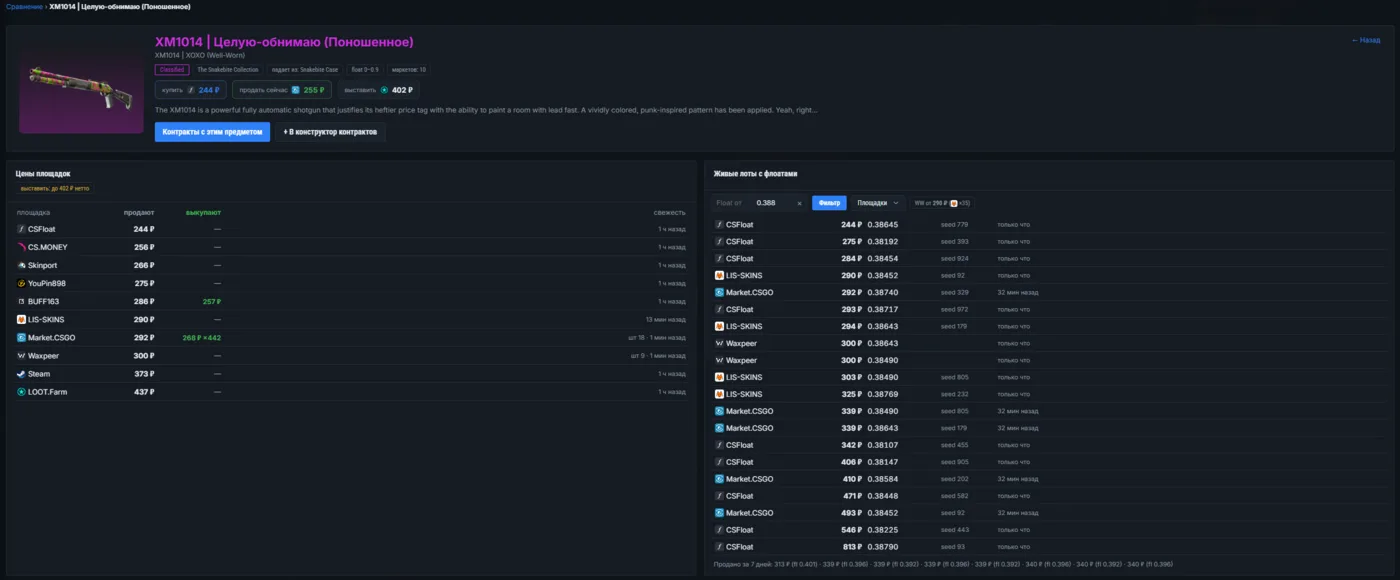Click the WW от 290 ₽ LIS-SKINS chip
The width and height of the screenshot is (1400, 580).
pos(942,203)
